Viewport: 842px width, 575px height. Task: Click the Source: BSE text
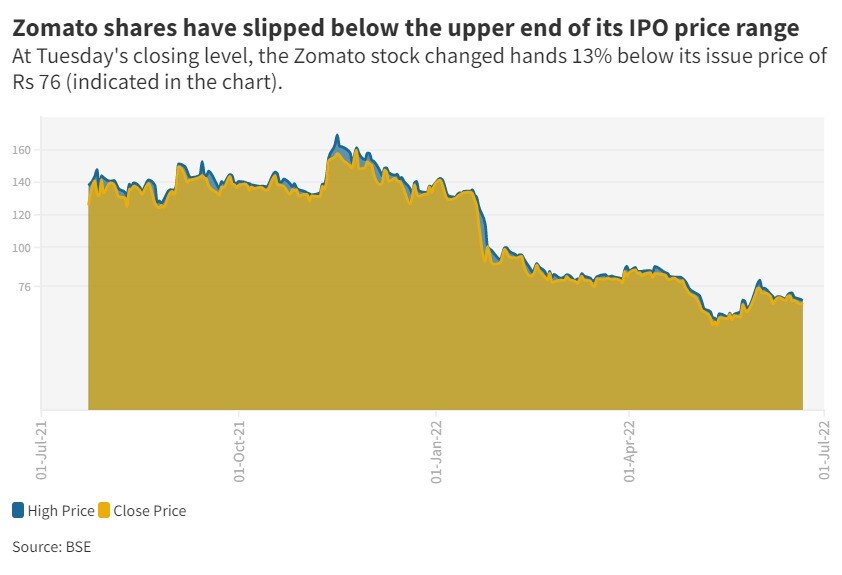[x=52, y=547]
